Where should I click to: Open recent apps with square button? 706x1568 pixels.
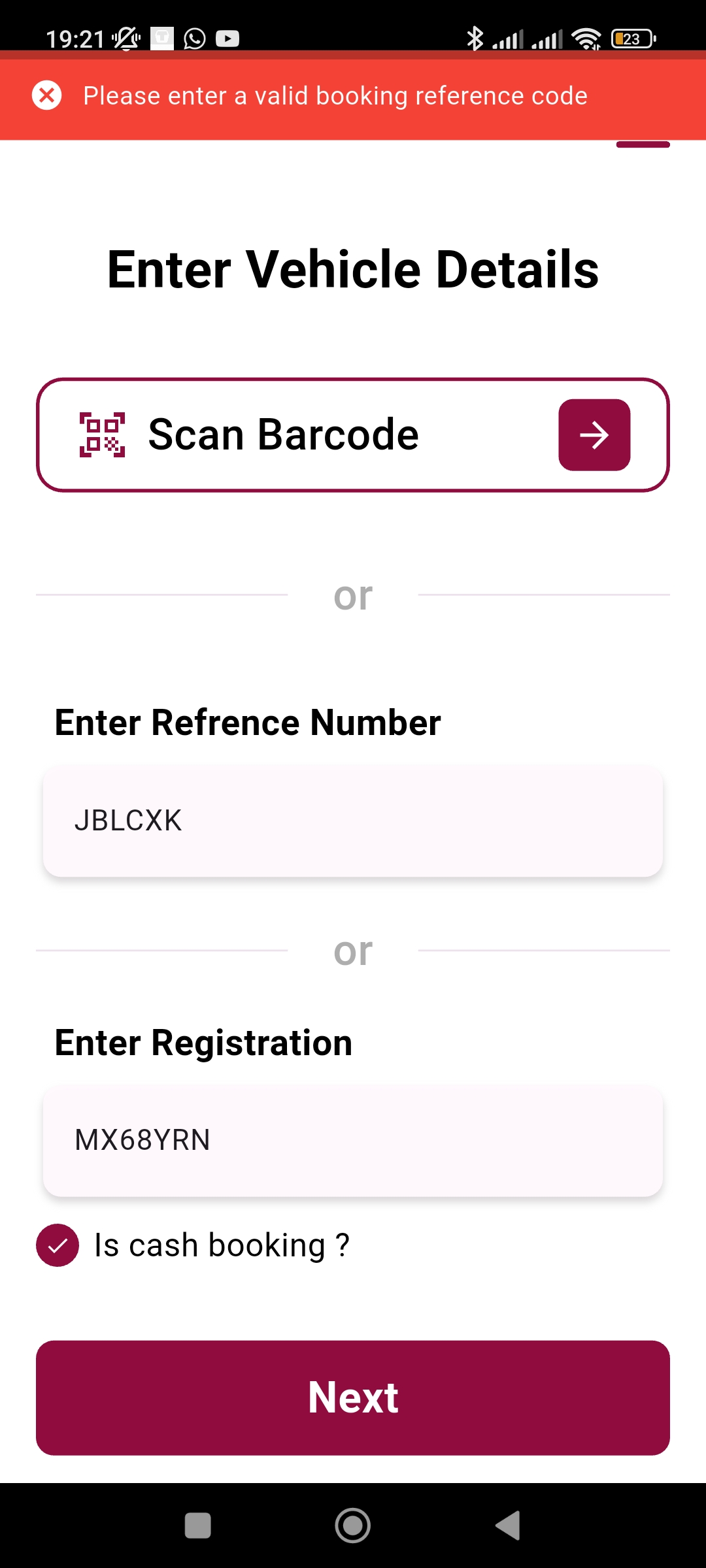tap(198, 1526)
